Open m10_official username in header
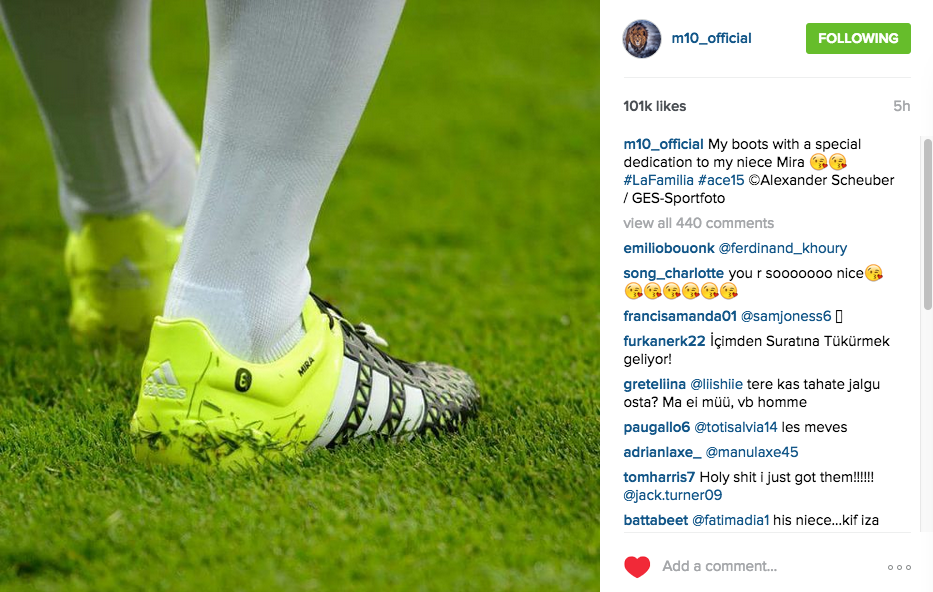933x592 pixels. pyautogui.click(x=711, y=39)
